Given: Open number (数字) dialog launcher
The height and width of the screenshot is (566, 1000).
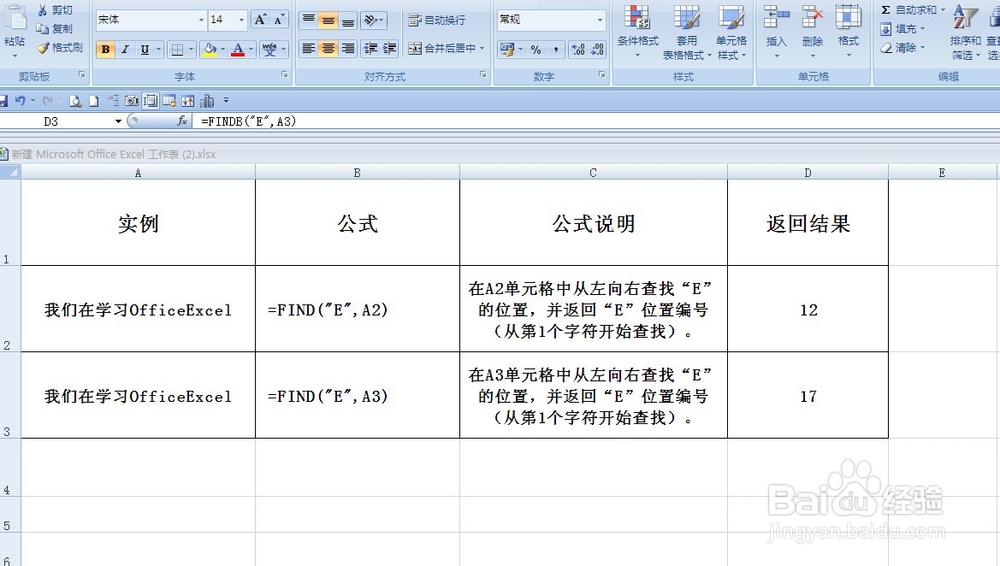Looking at the screenshot, I should pyautogui.click(x=602, y=75).
